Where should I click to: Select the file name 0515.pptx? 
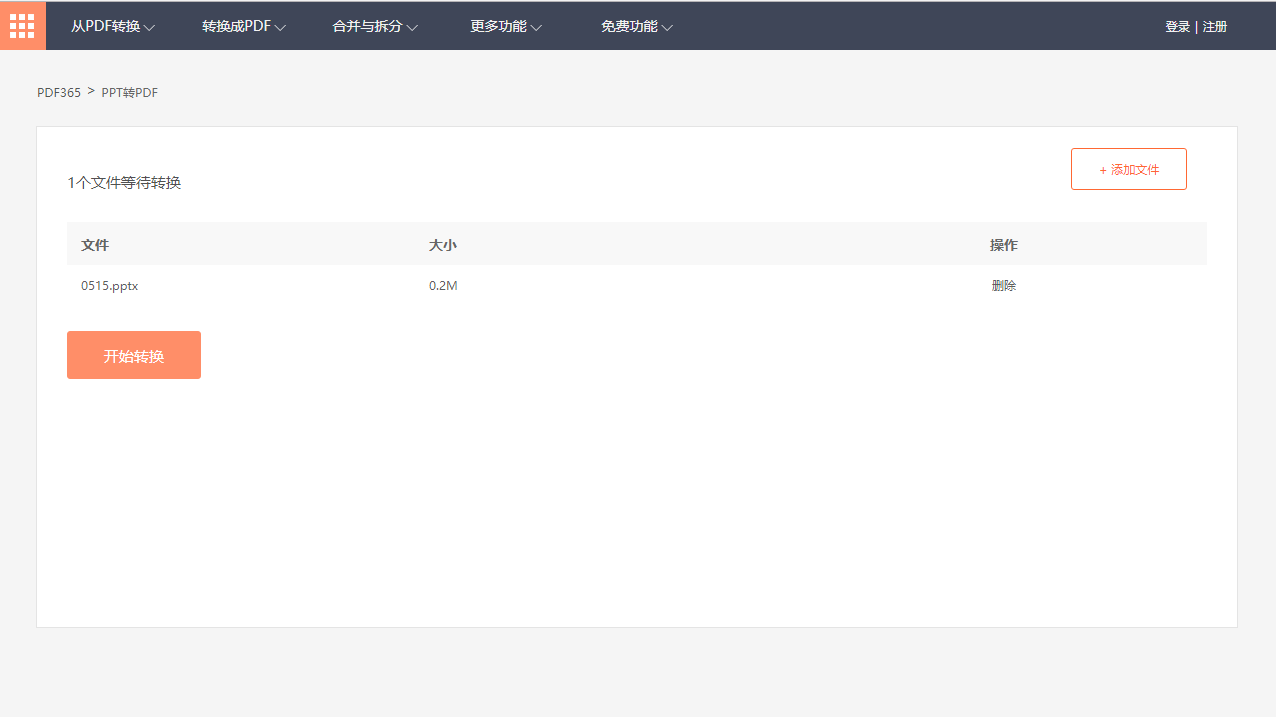coord(110,285)
